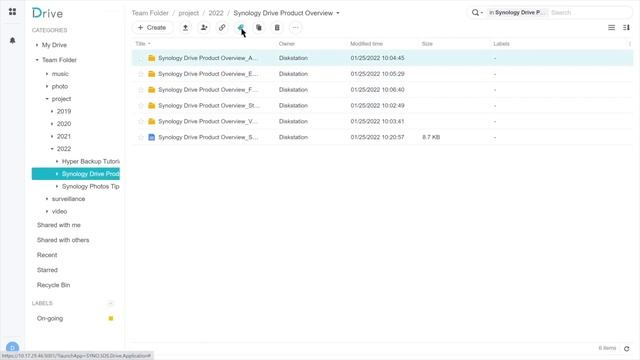The image size is (640, 360).
Task: Open the column options vertical dots
Action: 630,44
